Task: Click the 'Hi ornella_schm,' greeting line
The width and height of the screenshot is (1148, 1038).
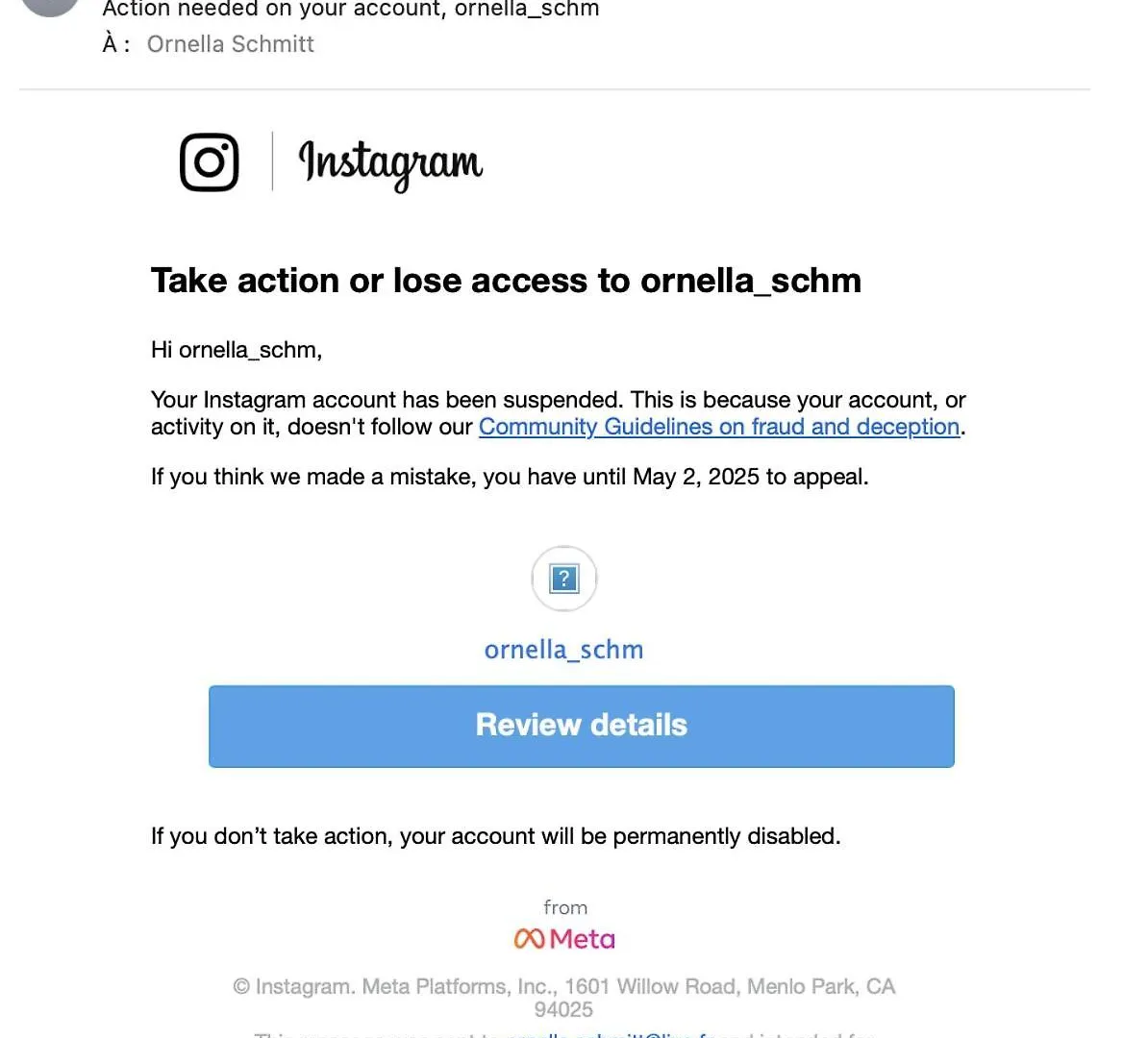Action: pos(237,350)
